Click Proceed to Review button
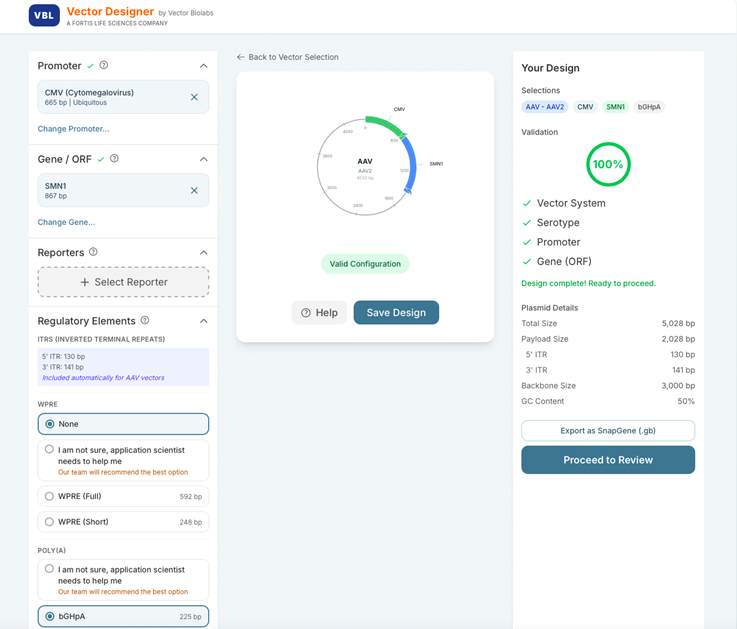The image size is (737, 629). [x=608, y=460]
